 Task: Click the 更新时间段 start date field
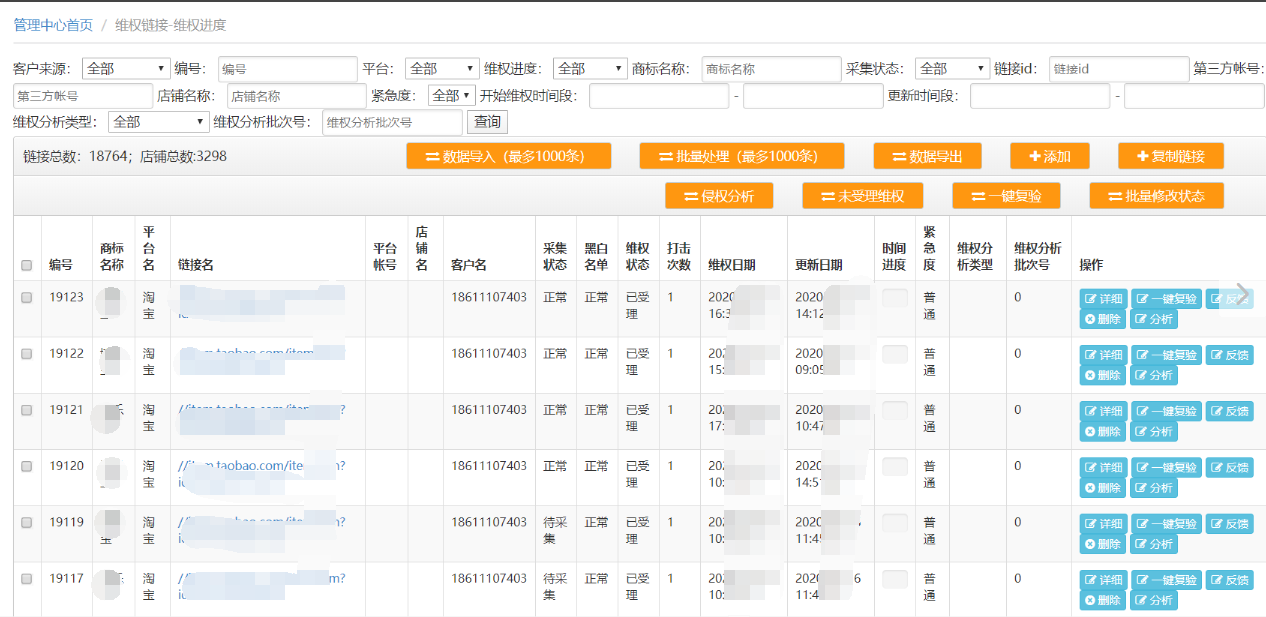1040,96
